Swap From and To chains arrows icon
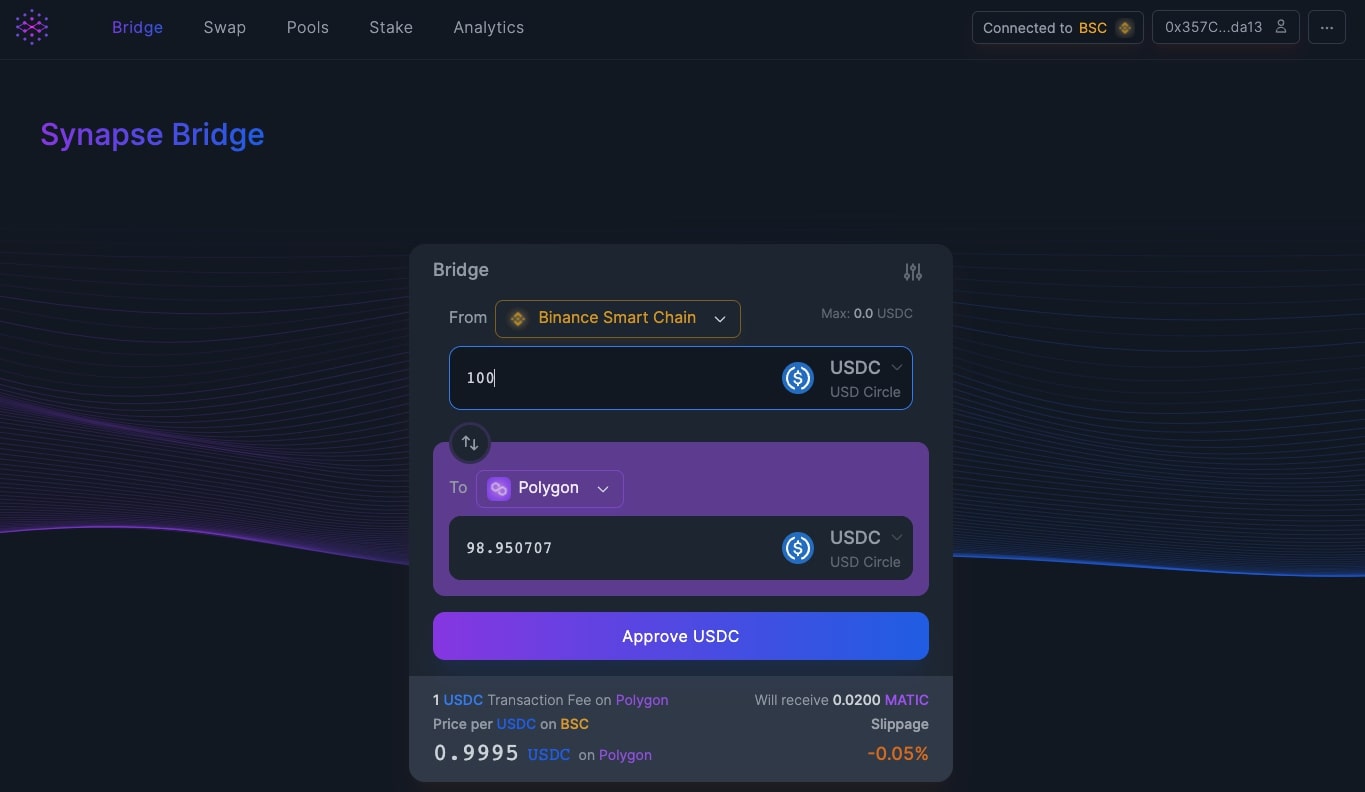Screen dimensions: 1365x792 [x=470, y=443]
